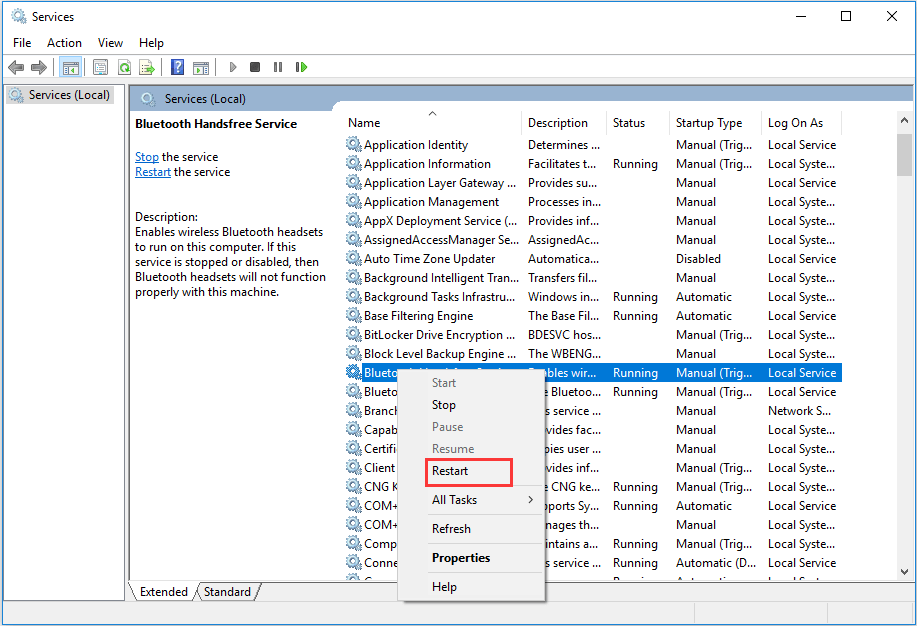Open Properties from the toolbar icon

100,67
